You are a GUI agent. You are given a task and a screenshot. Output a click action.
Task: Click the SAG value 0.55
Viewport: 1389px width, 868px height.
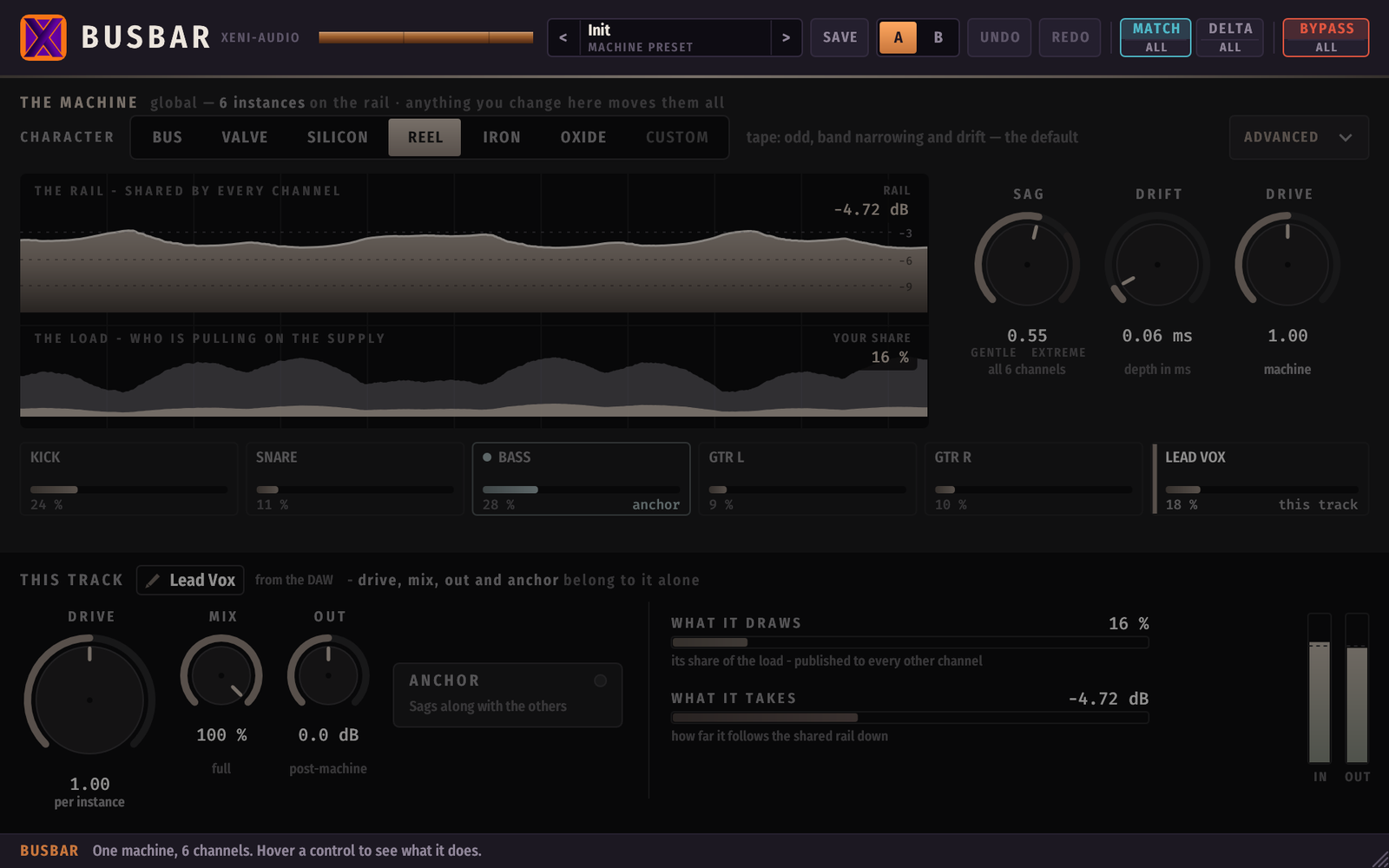click(x=1027, y=336)
